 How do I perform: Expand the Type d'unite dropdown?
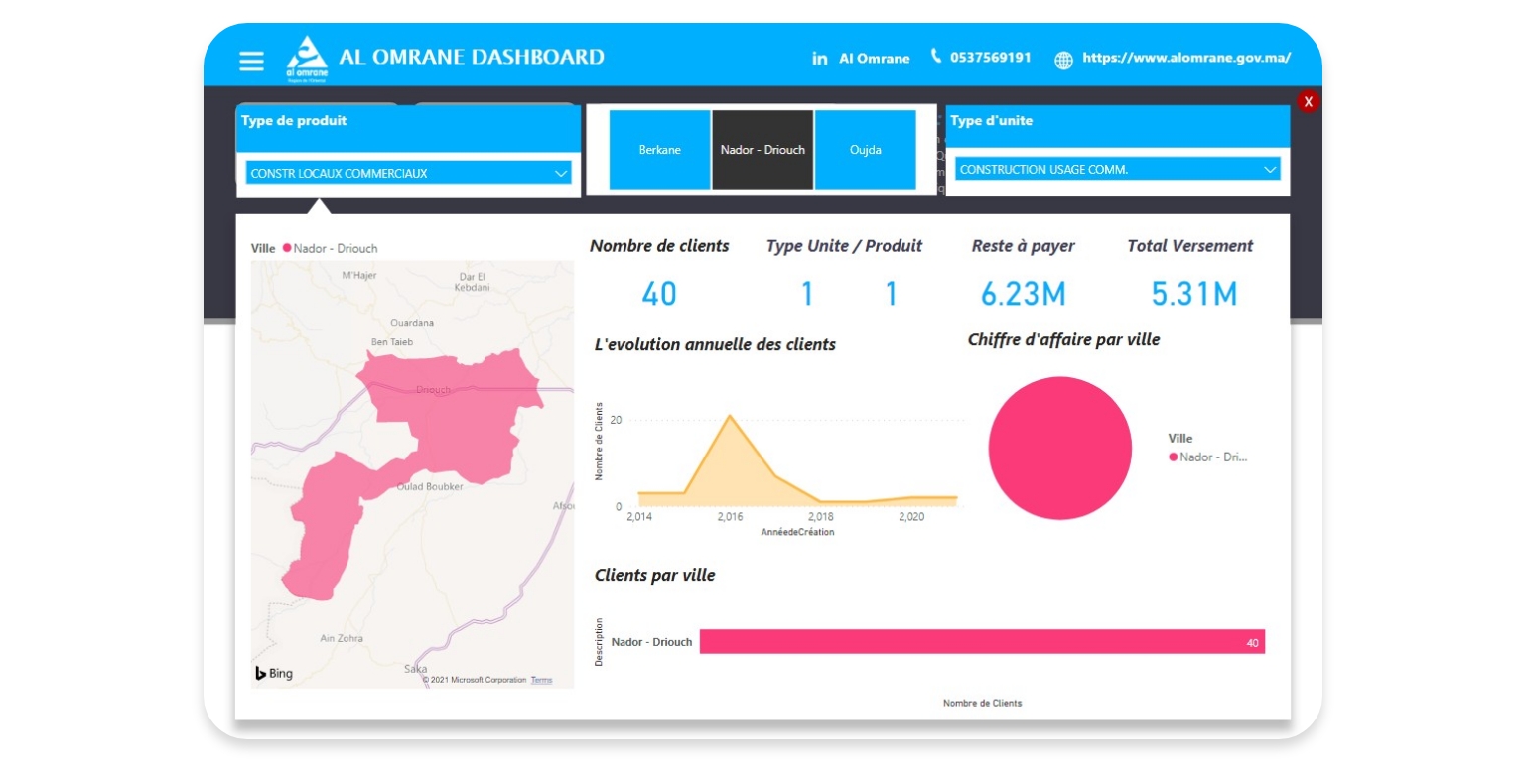1117,170
